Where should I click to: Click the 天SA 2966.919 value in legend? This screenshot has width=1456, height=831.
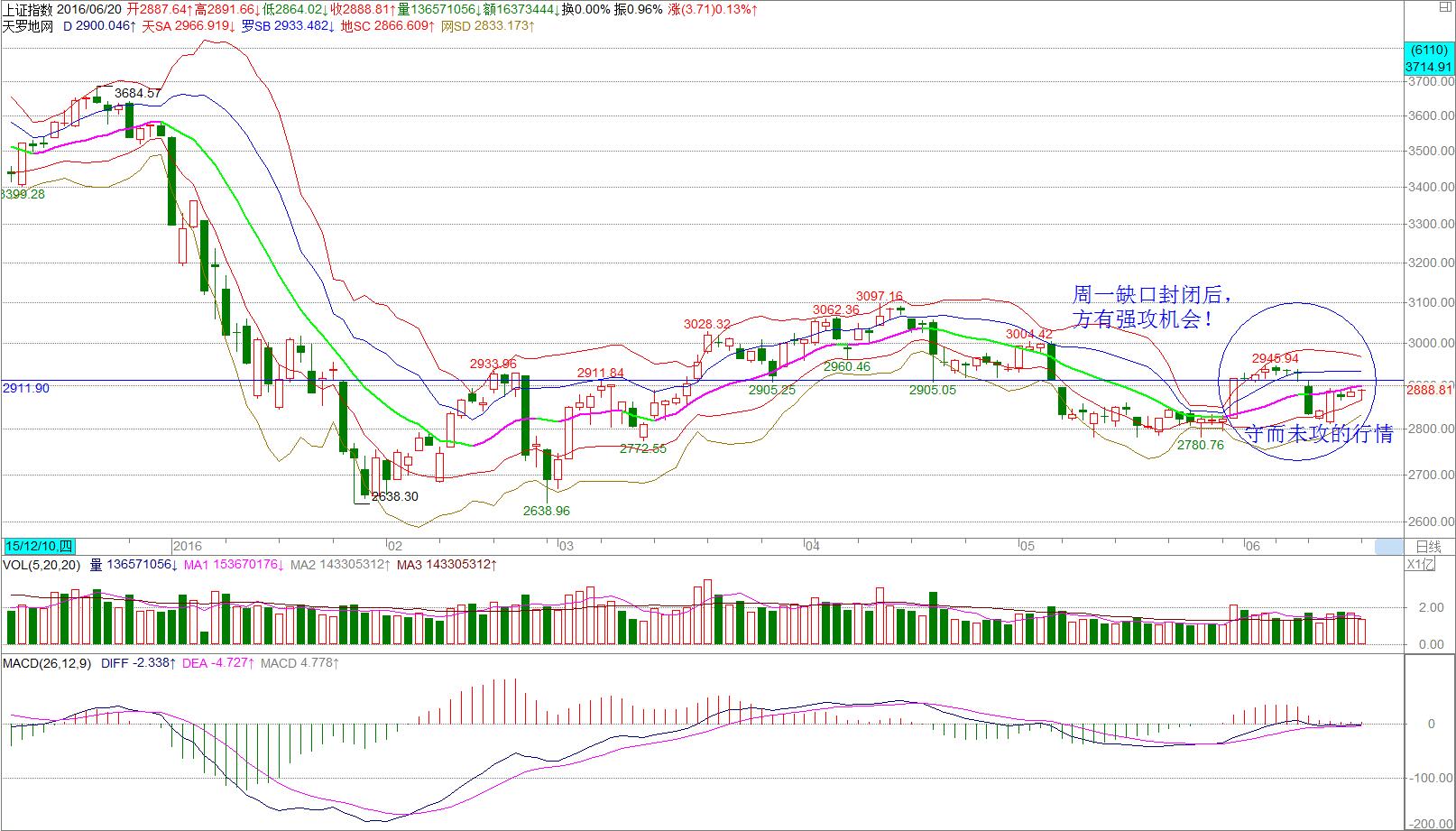189,26
